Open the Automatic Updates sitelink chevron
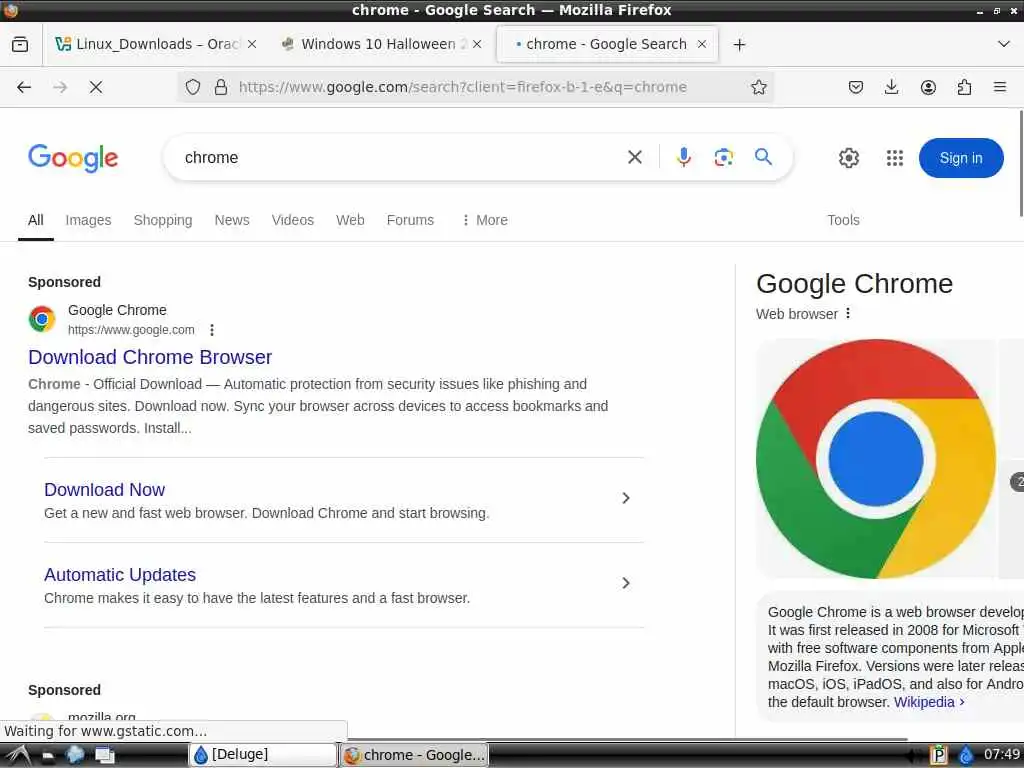The image size is (1024, 768). click(x=626, y=583)
